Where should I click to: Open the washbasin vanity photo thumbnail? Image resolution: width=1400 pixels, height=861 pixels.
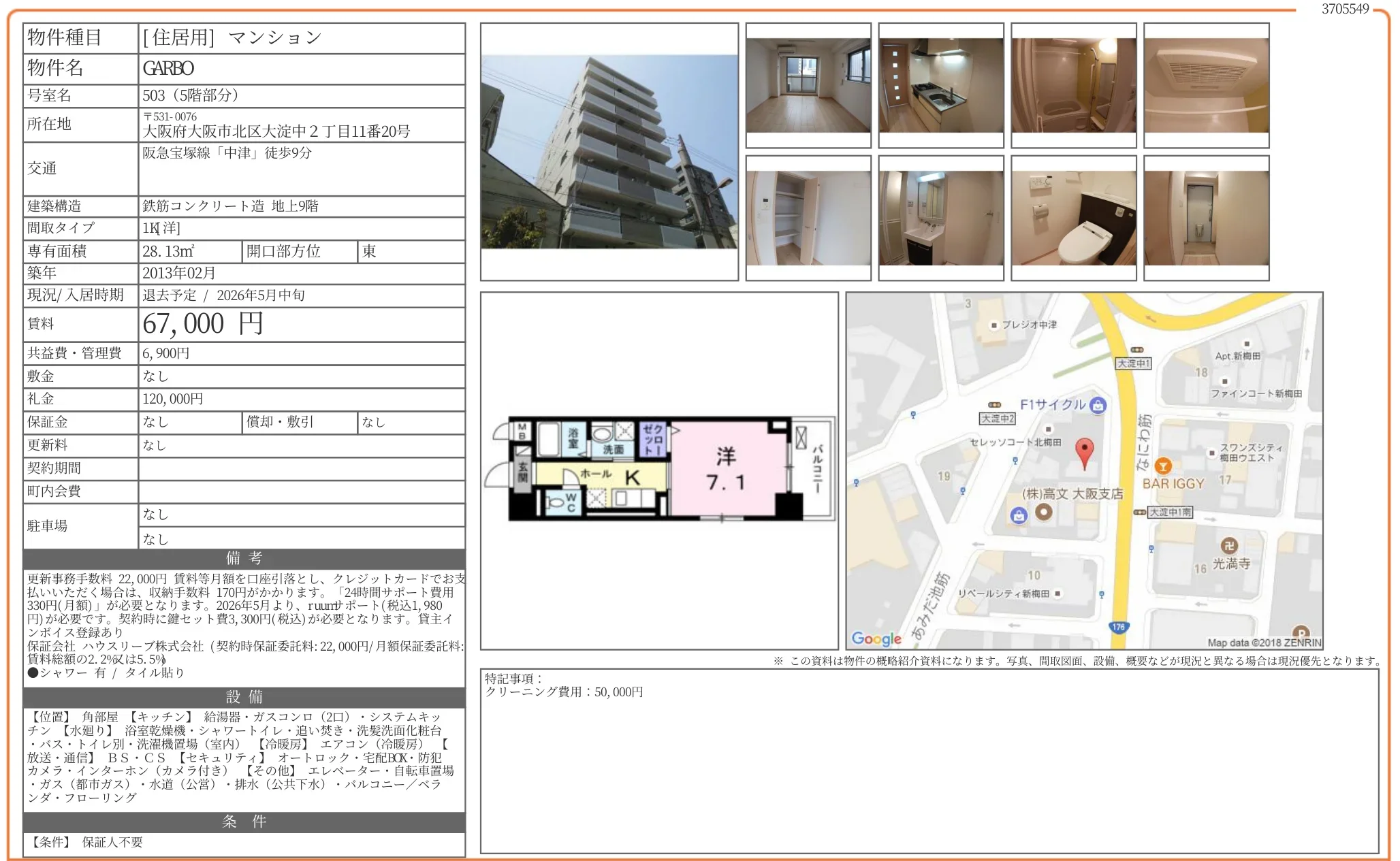[940, 218]
